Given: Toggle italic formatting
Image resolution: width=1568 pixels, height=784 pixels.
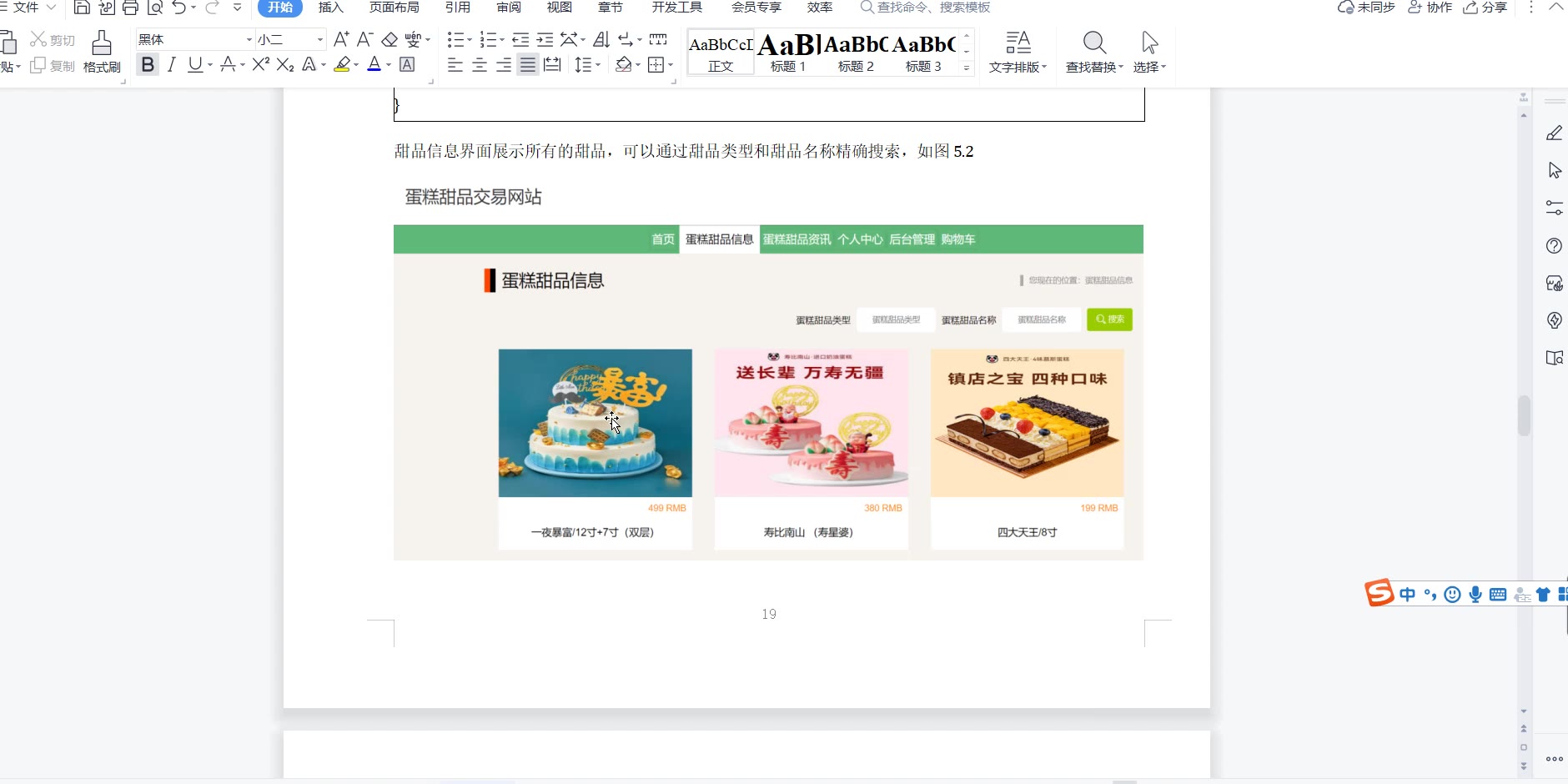Looking at the screenshot, I should point(172,64).
